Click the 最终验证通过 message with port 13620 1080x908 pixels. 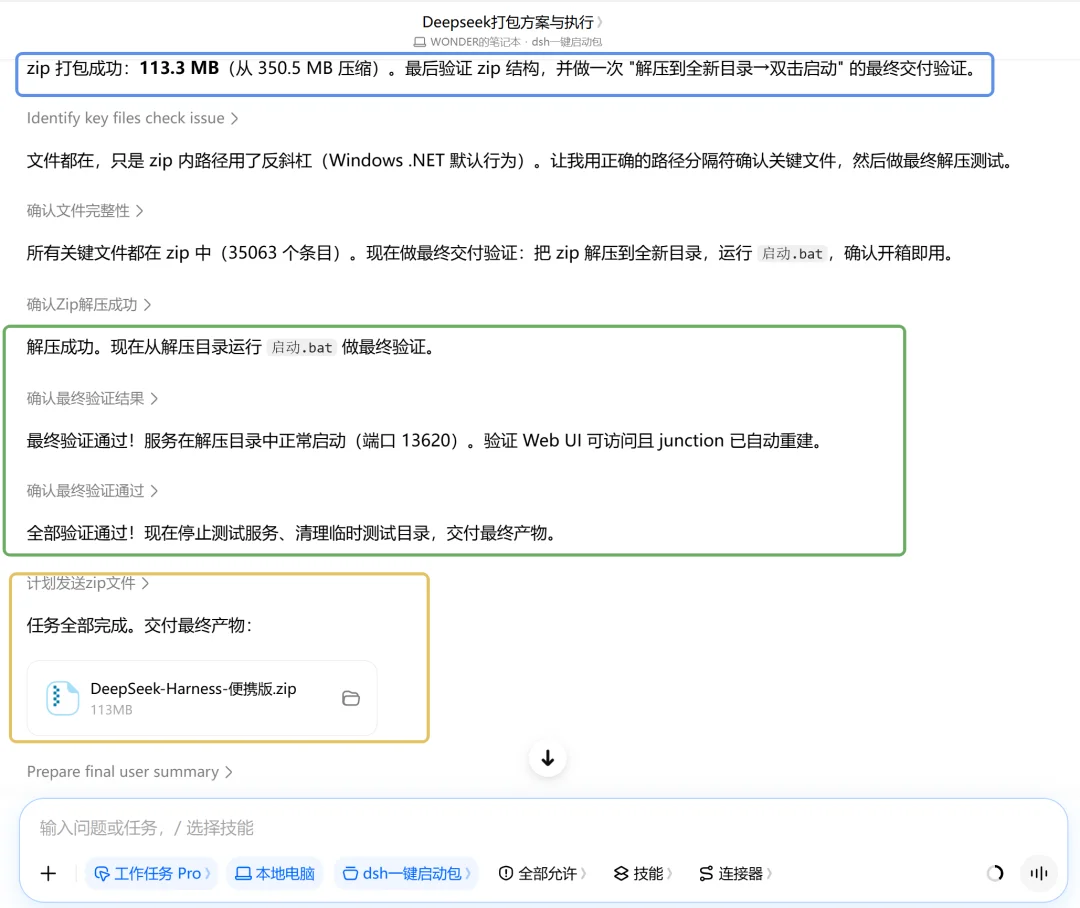(x=426, y=441)
